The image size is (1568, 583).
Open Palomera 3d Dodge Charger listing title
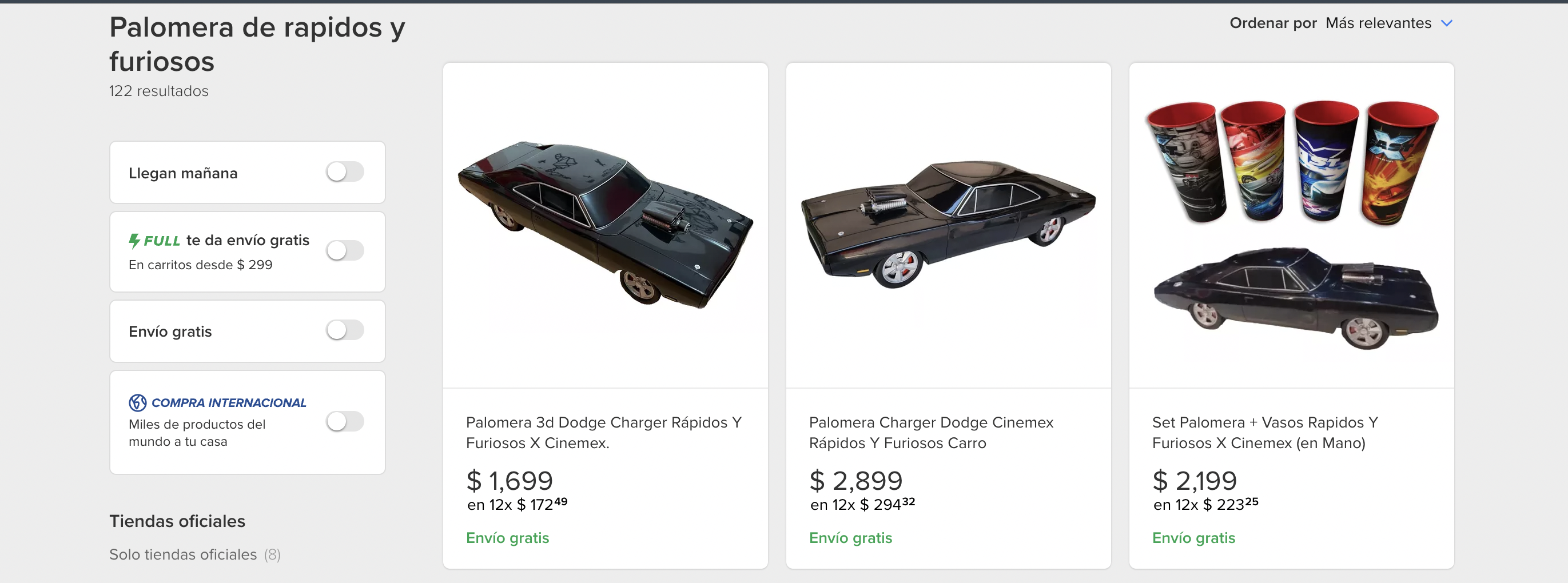[x=603, y=432]
